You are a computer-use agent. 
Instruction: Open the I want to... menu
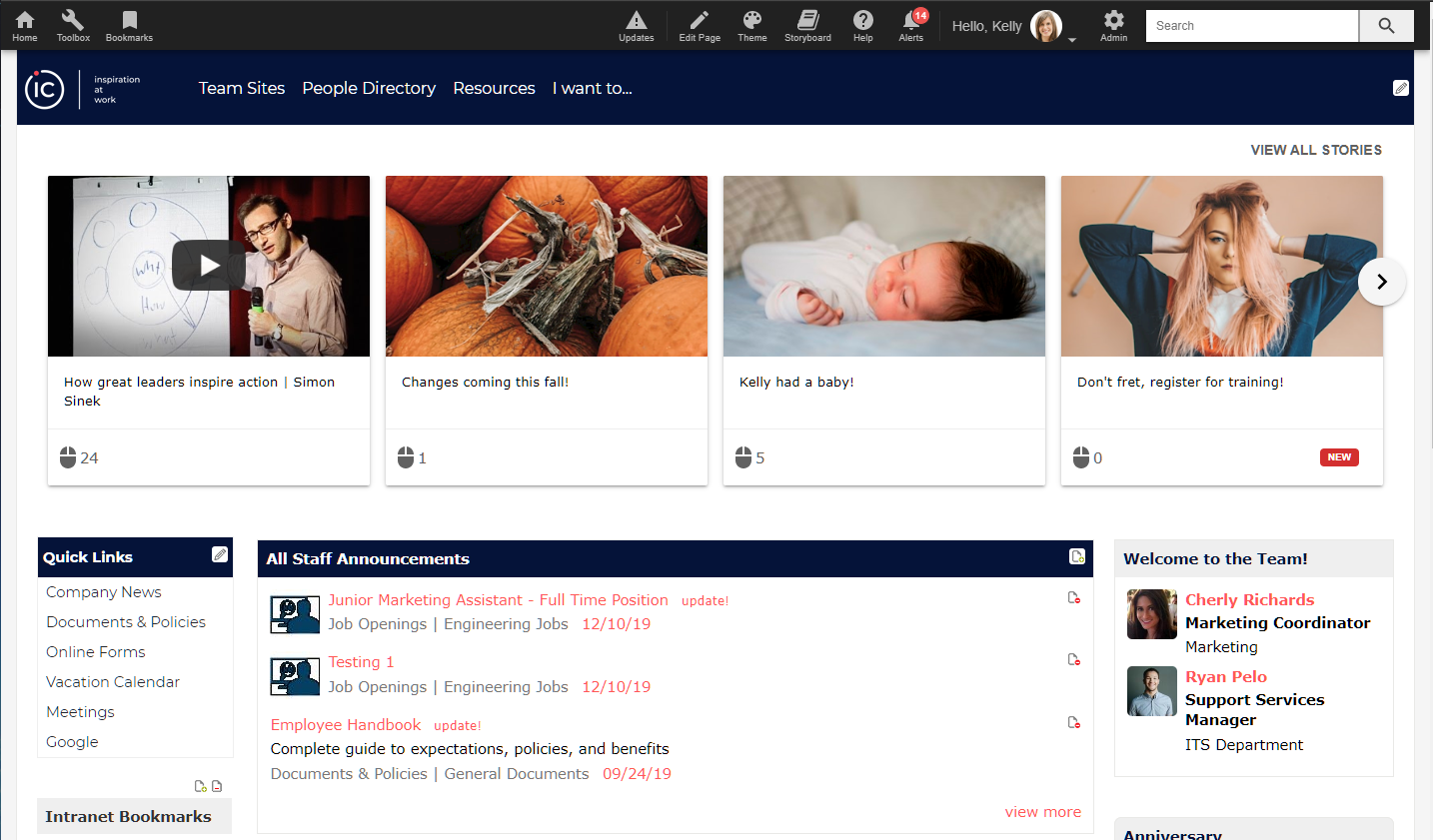(x=593, y=88)
